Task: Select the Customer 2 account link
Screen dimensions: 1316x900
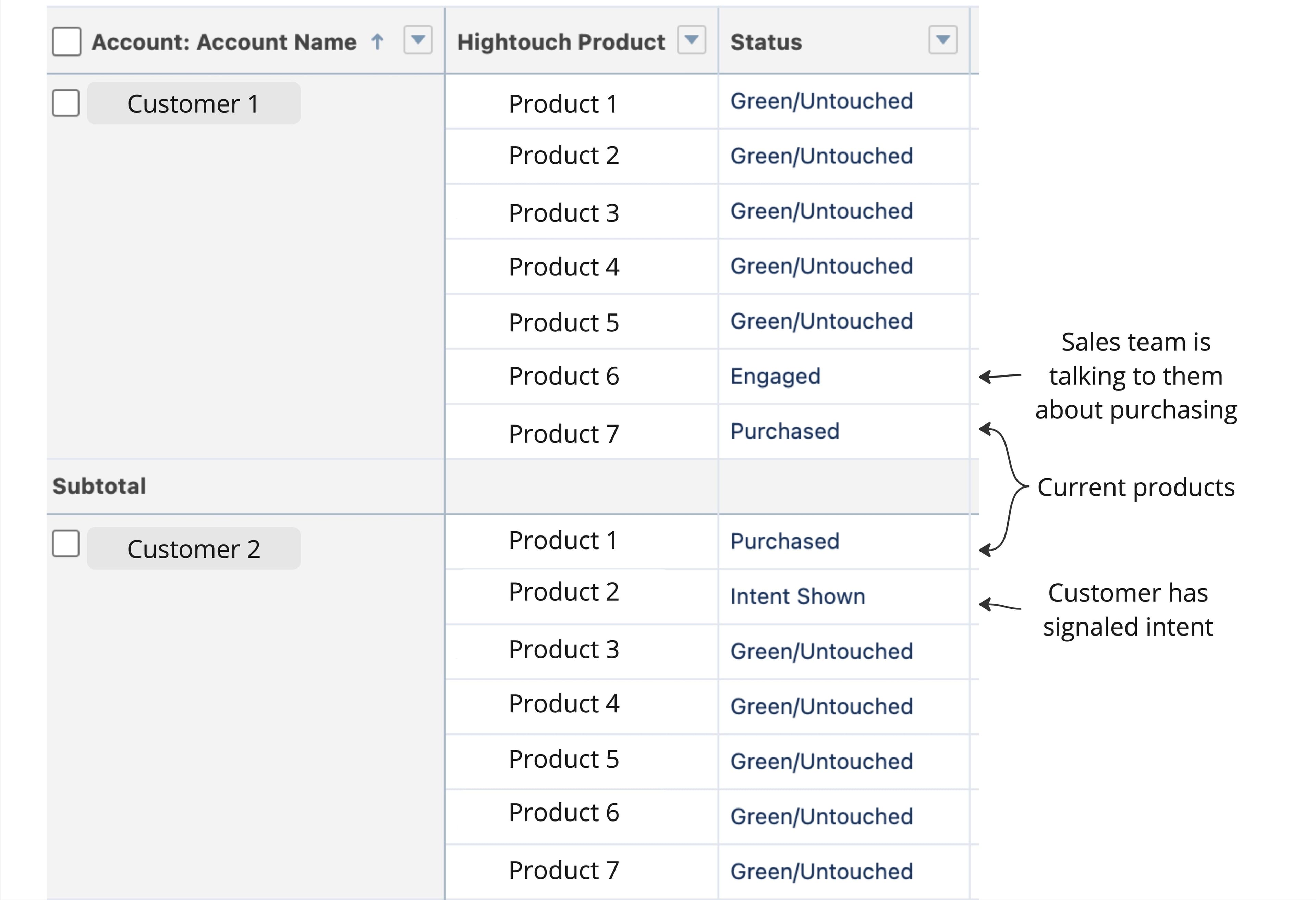Action: coord(193,547)
